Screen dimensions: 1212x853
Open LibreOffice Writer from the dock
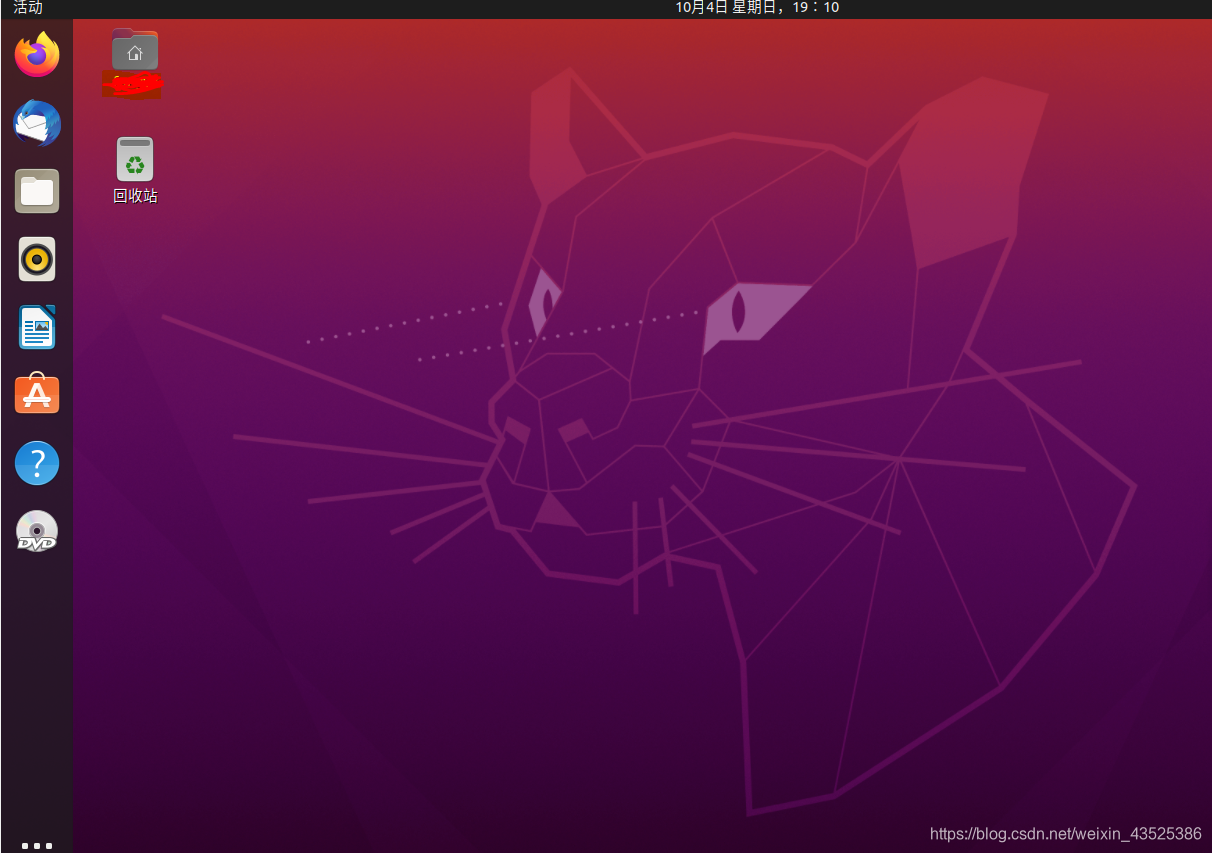(x=37, y=327)
